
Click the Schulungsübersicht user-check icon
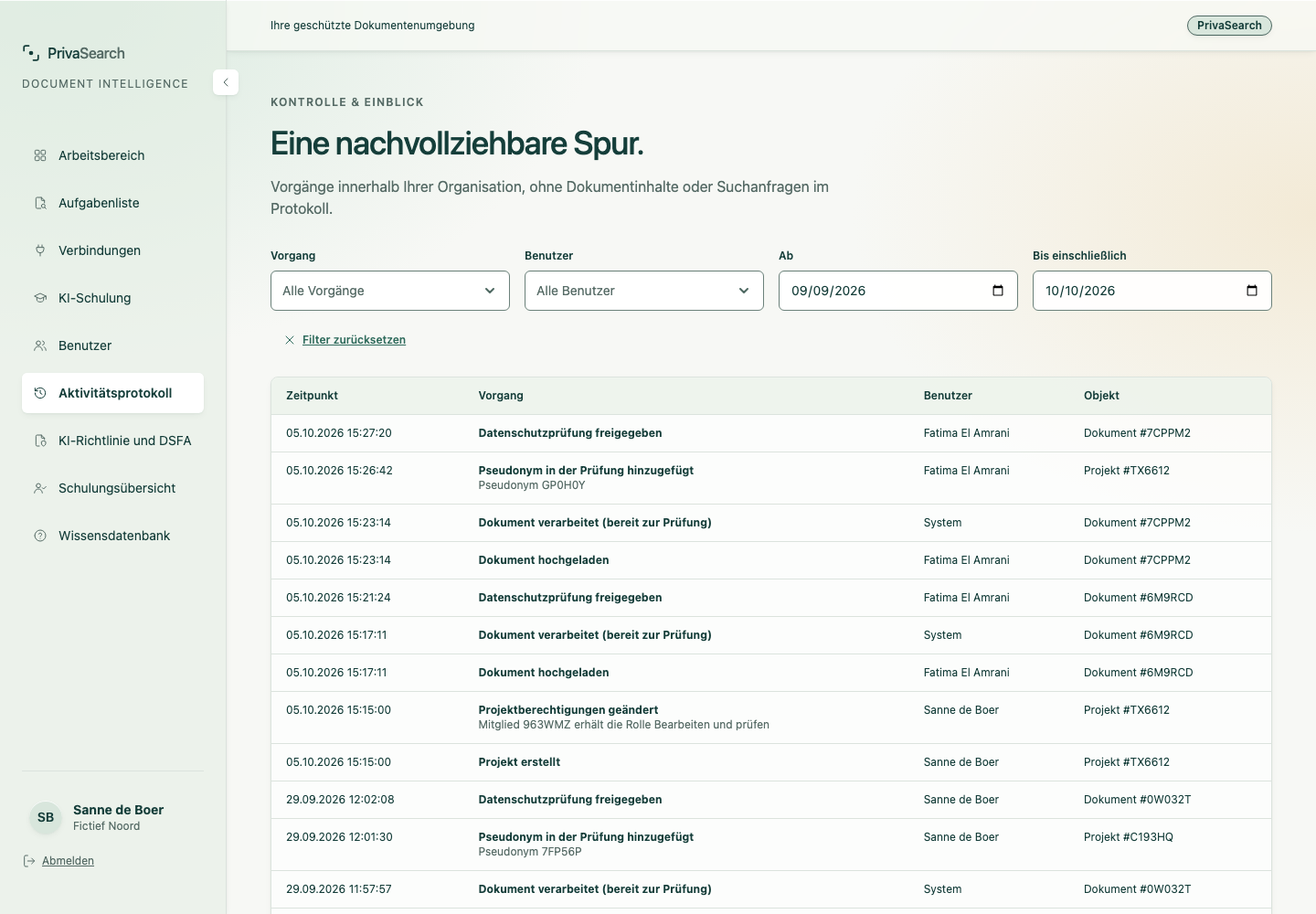tap(40, 488)
